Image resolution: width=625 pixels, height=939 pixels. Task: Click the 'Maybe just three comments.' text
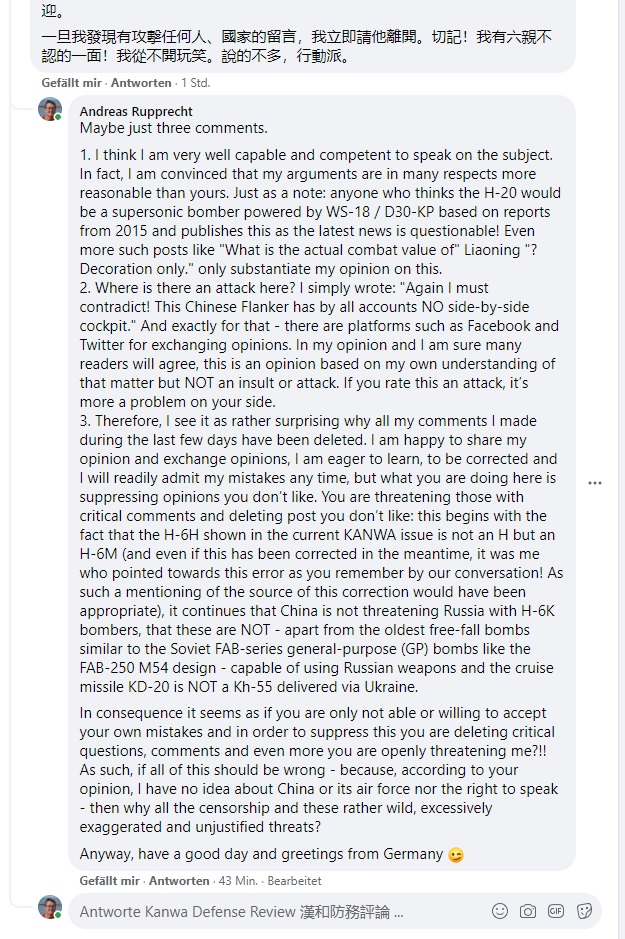174,128
